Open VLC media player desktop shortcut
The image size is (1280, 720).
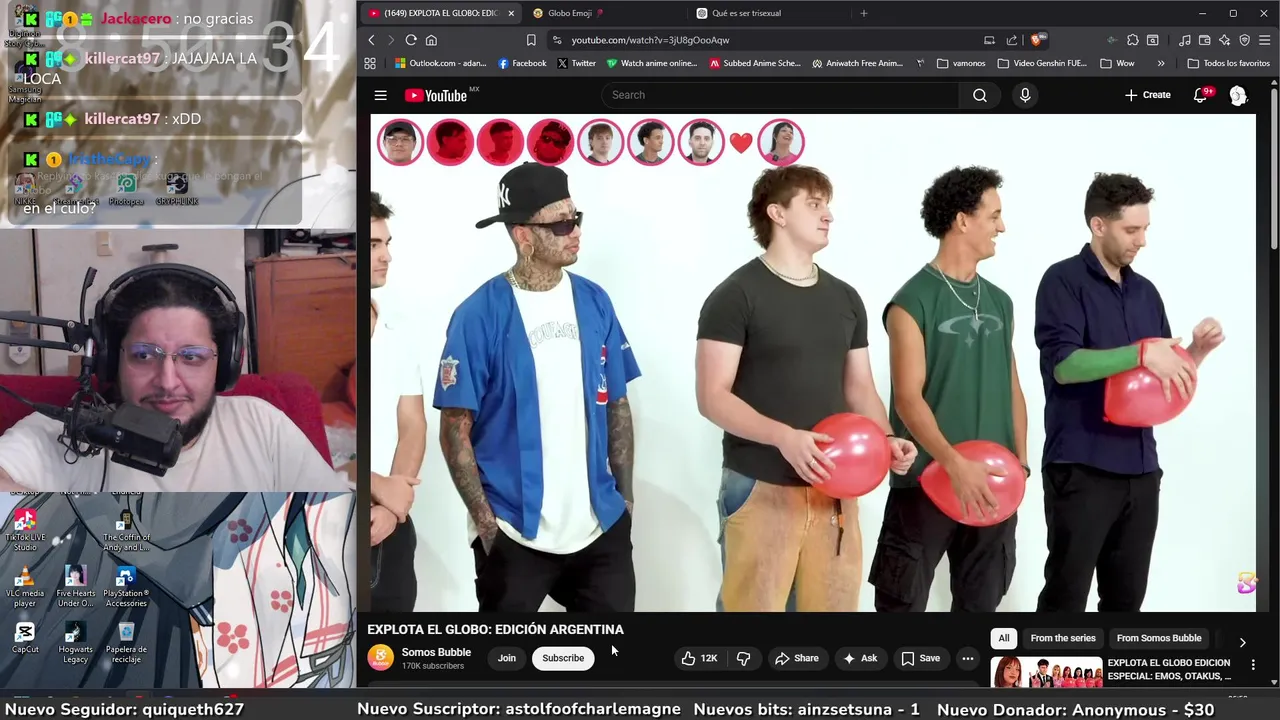pos(25,586)
